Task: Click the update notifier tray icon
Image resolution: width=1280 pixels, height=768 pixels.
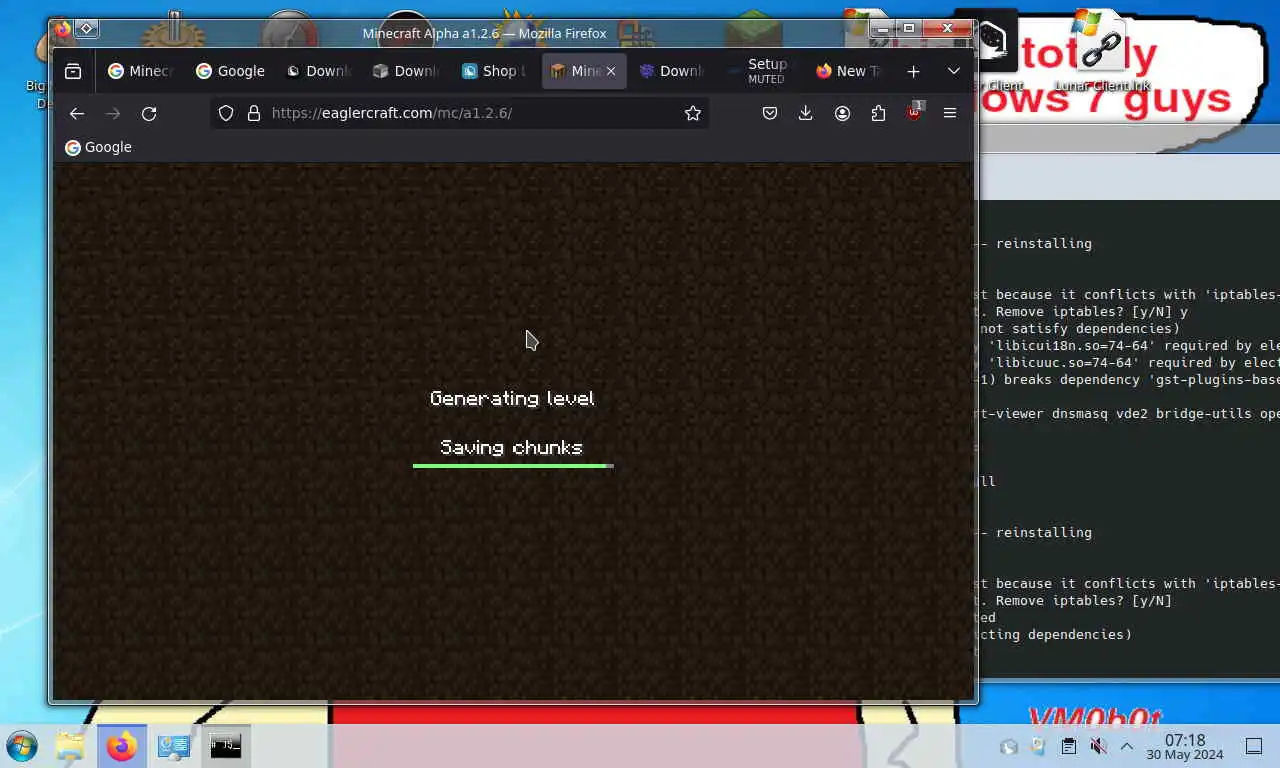Action: click(x=1038, y=746)
